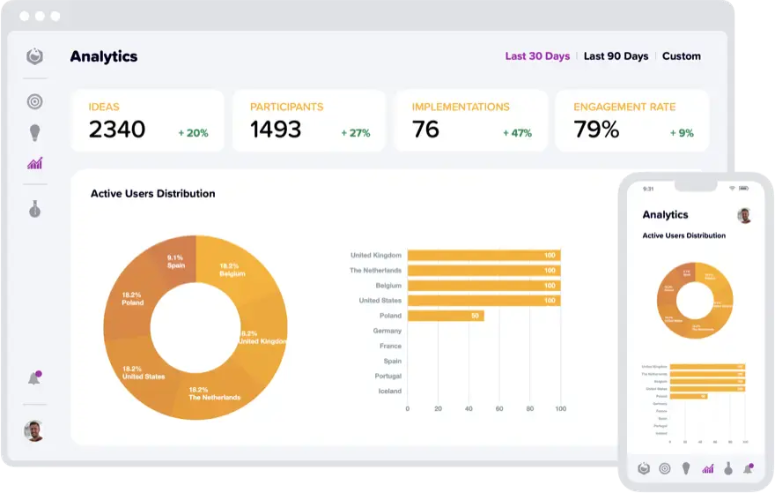Click the Belgium bar in chart
This screenshot has width=775, height=493.
pos(484,285)
